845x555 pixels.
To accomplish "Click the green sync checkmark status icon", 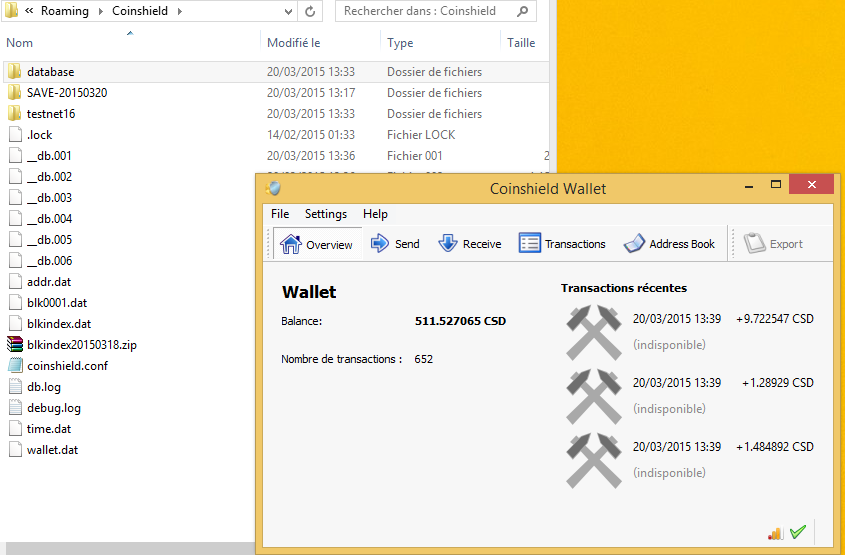I will (x=798, y=532).
